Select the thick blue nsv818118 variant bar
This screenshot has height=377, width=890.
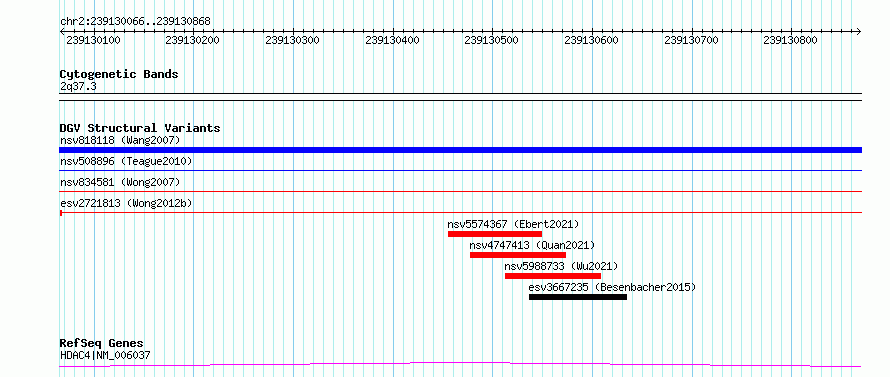[x=460, y=150]
